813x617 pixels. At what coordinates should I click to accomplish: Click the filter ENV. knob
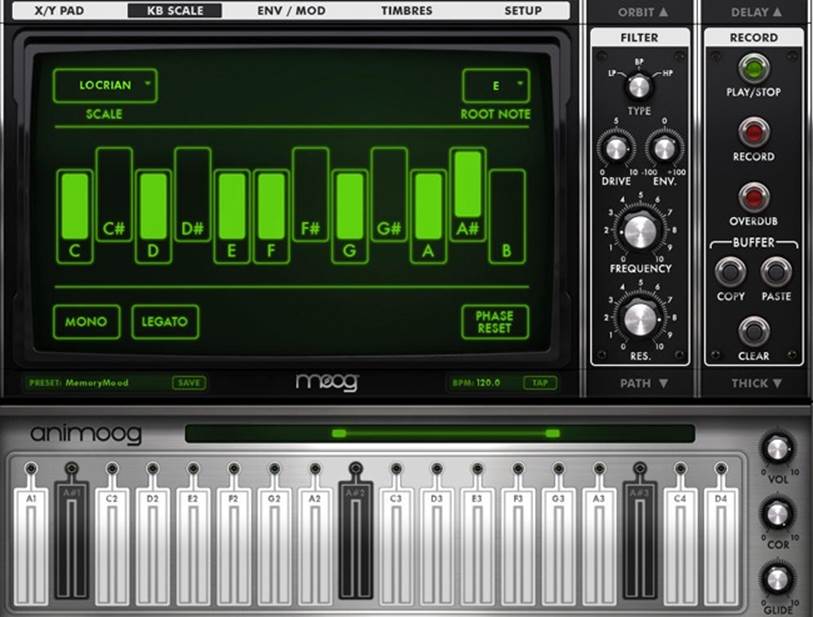tap(664, 149)
